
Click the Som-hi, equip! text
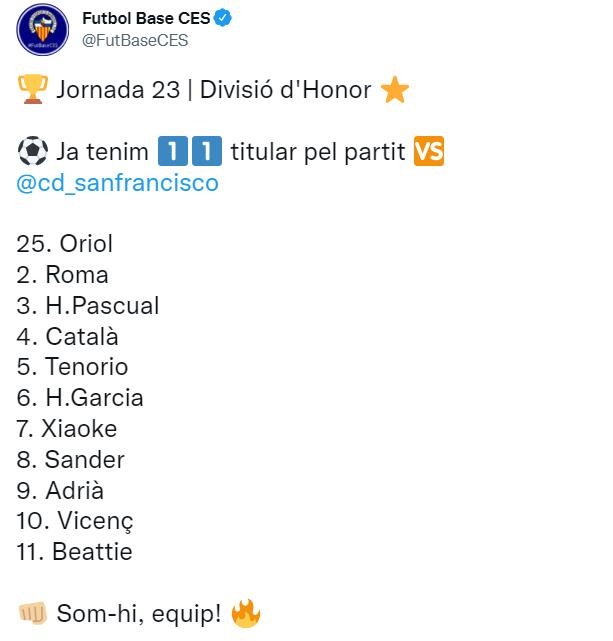[139, 614]
